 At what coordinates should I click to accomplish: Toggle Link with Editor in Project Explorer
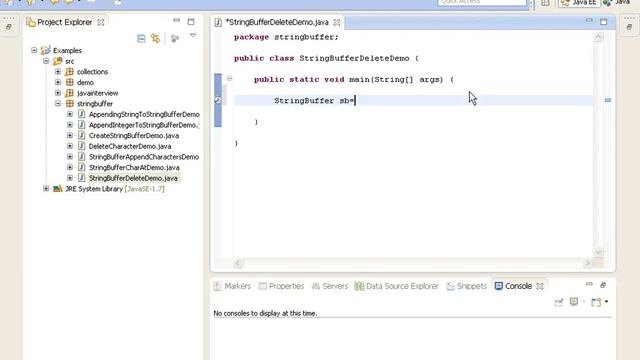point(156,38)
